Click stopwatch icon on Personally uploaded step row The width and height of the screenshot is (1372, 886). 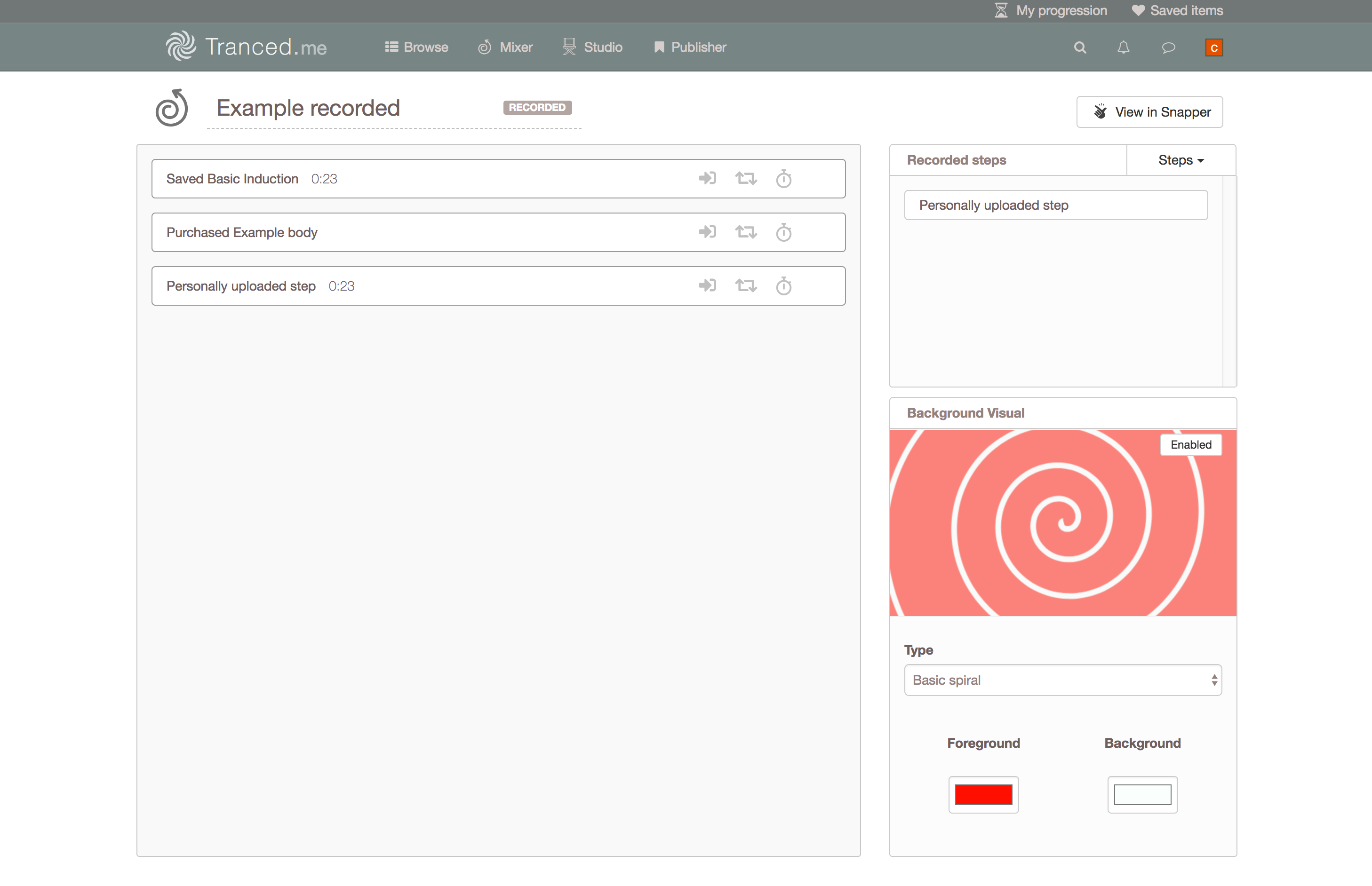pyautogui.click(x=783, y=286)
